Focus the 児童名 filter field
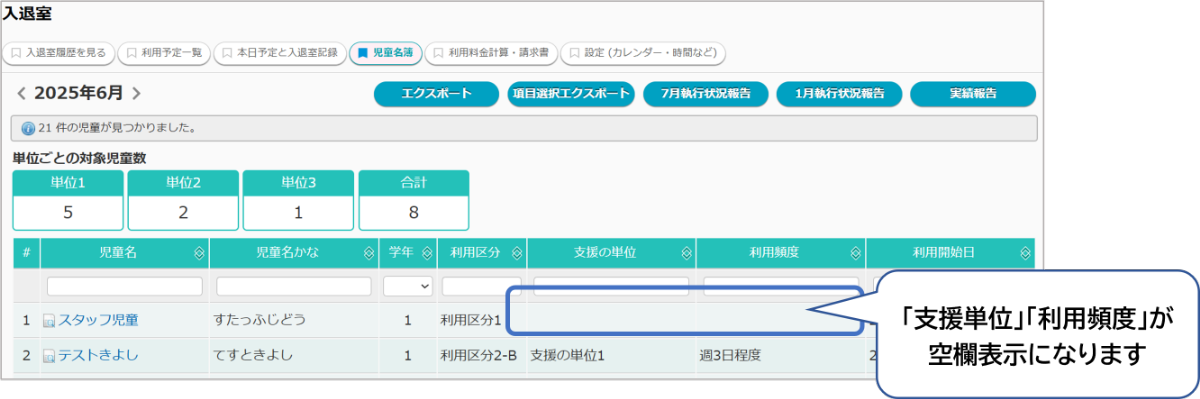Screen dimensions: 1200x399 pos(124,286)
